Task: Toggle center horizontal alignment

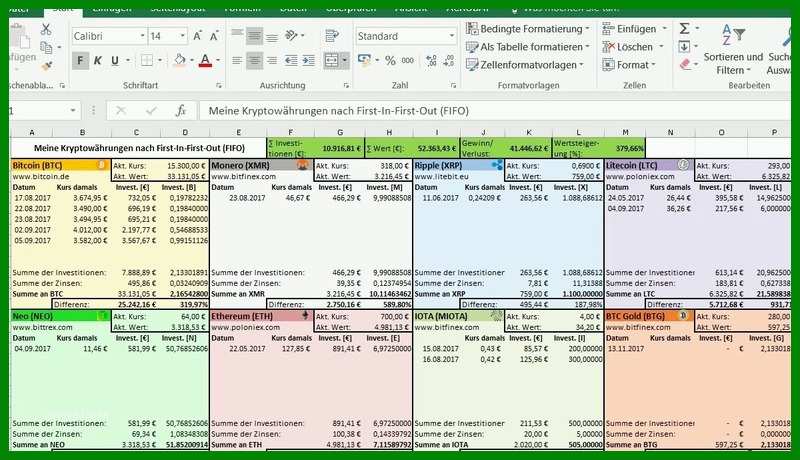Action: click(255, 61)
